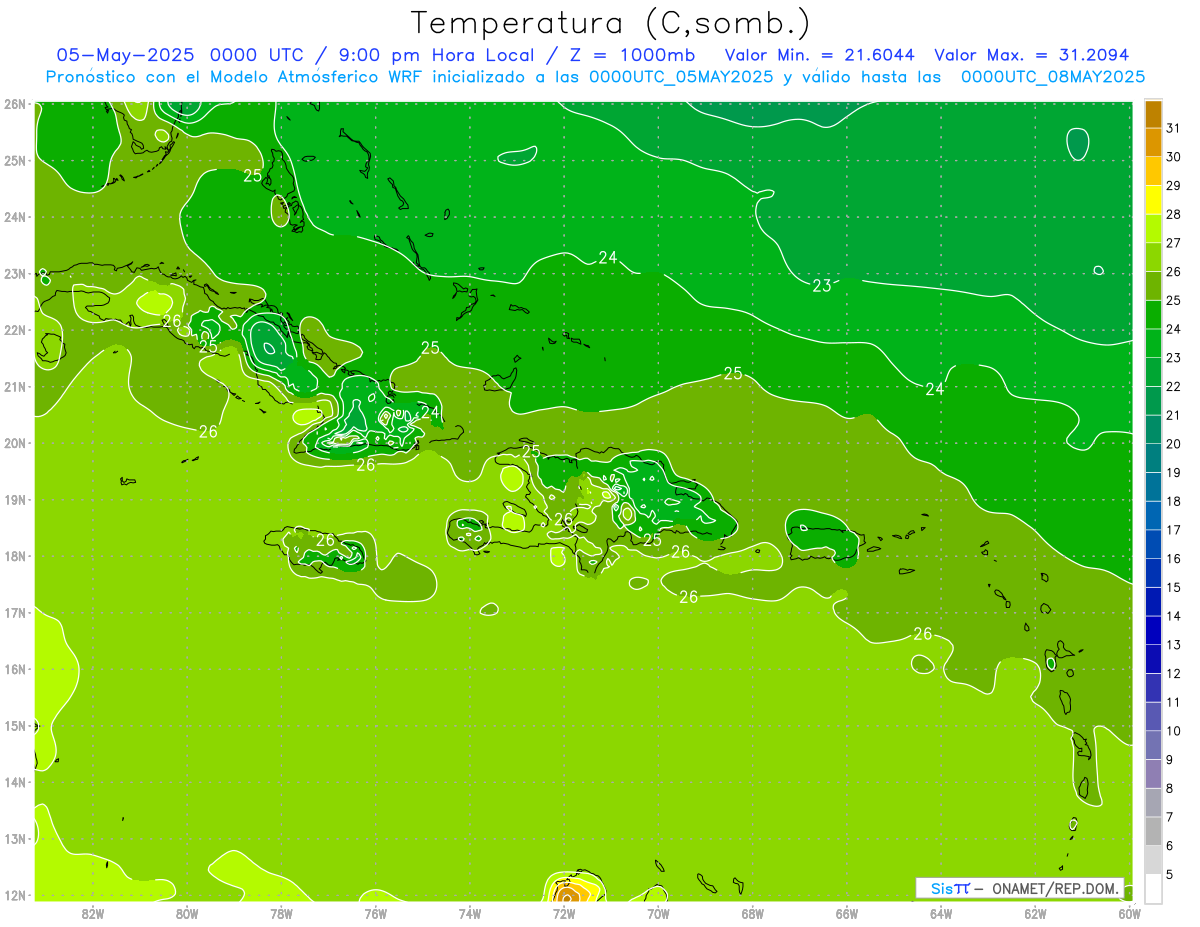Click the '66W' longitude axis label
Image resolution: width=1200 pixels, height=927 pixels.
pyautogui.click(x=847, y=913)
